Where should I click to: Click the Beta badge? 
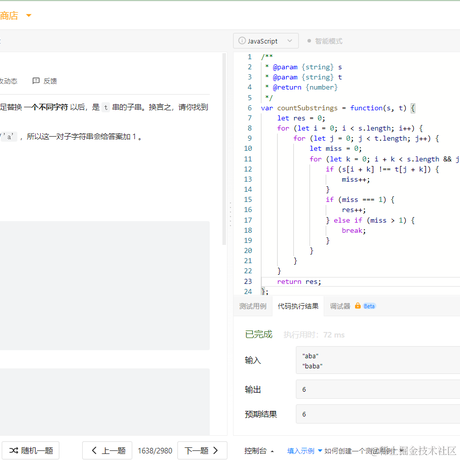[x=369, y=306]
